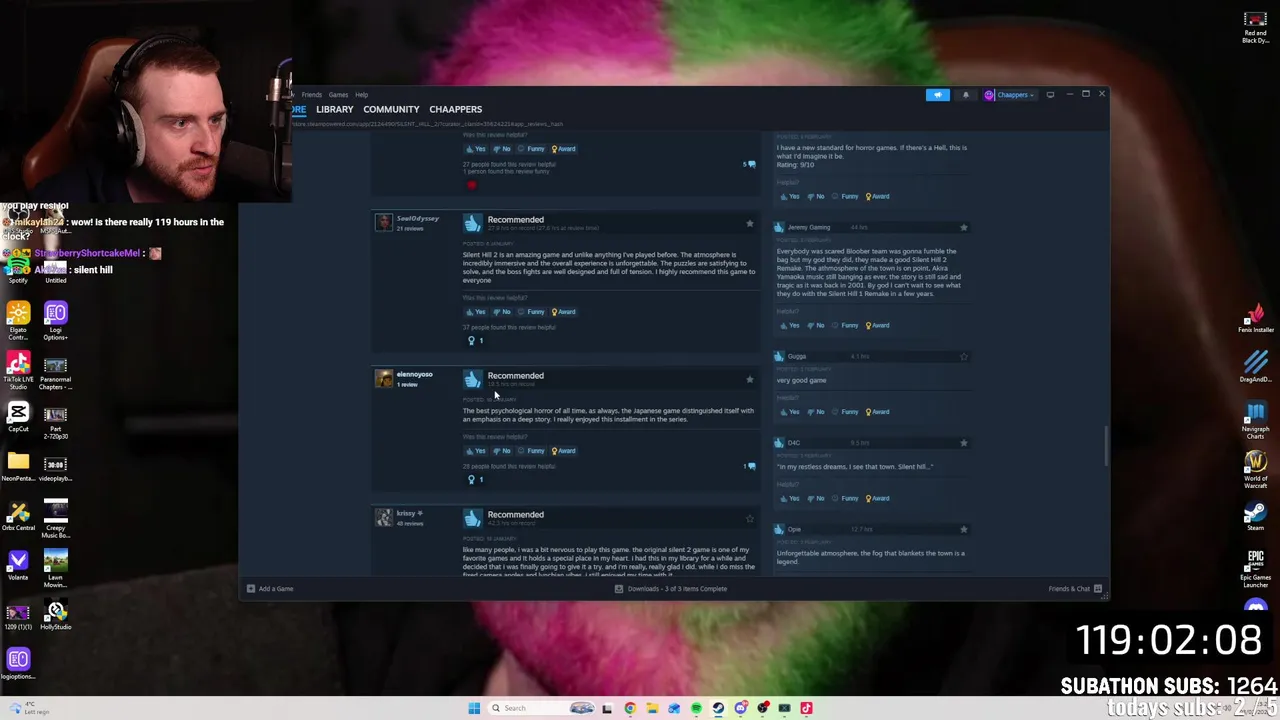Open Steam announcements megaphone icon

[x=937, y=95]
